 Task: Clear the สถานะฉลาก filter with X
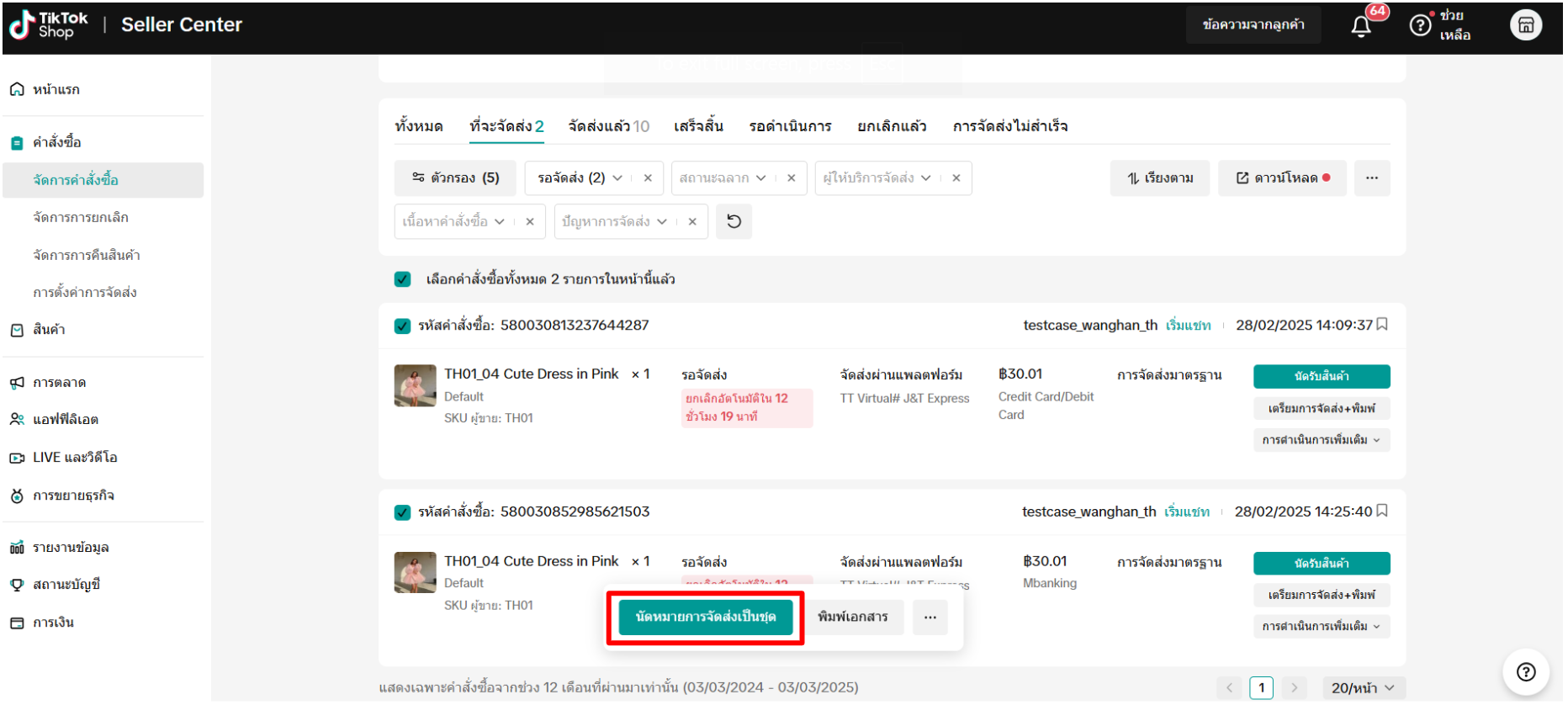[x=792, y=178]
